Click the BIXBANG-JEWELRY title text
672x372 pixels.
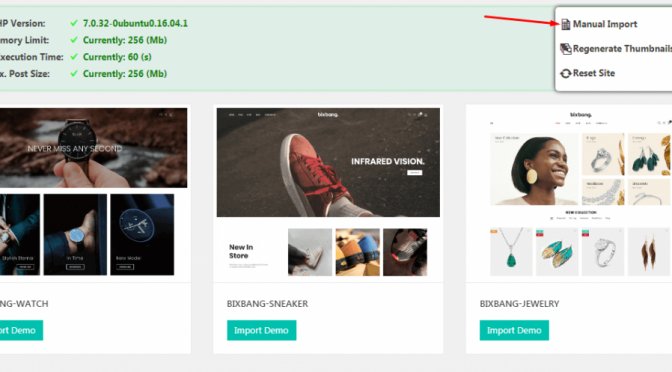coord(519,304)
